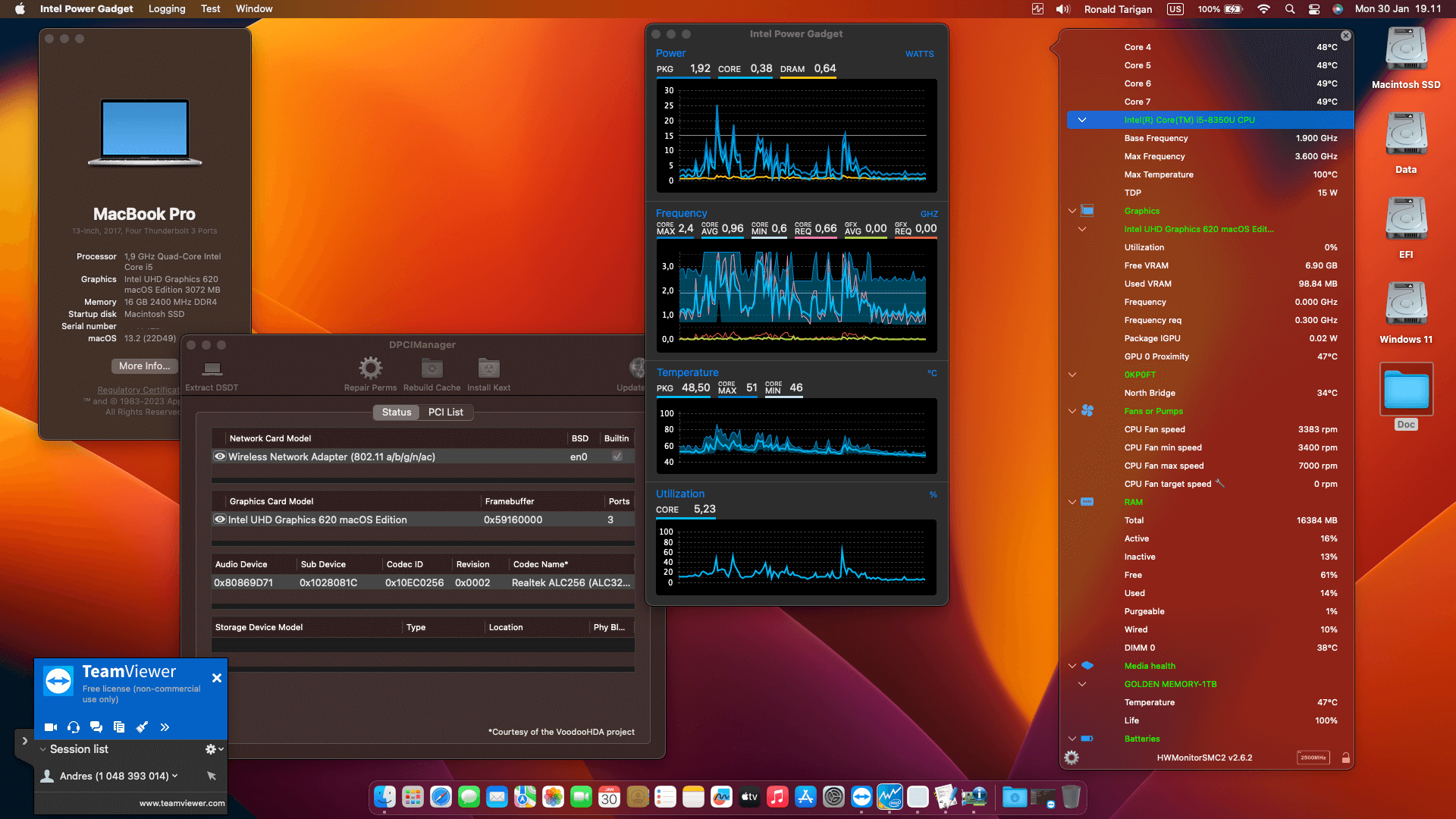Expand the Batteries section
Screen dimensions: 1456x819
[x=1072, y=739]
